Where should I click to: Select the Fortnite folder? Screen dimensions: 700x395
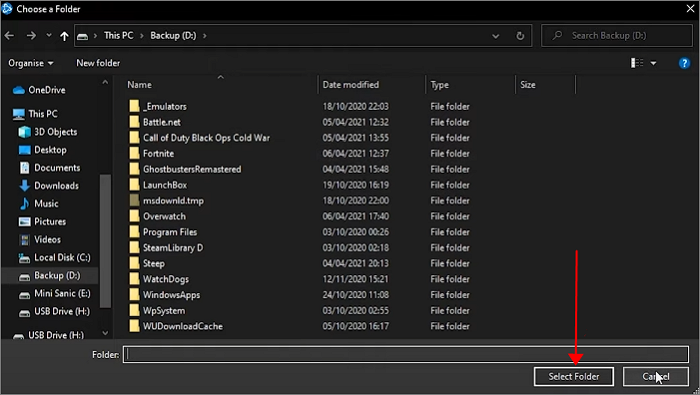158,154
